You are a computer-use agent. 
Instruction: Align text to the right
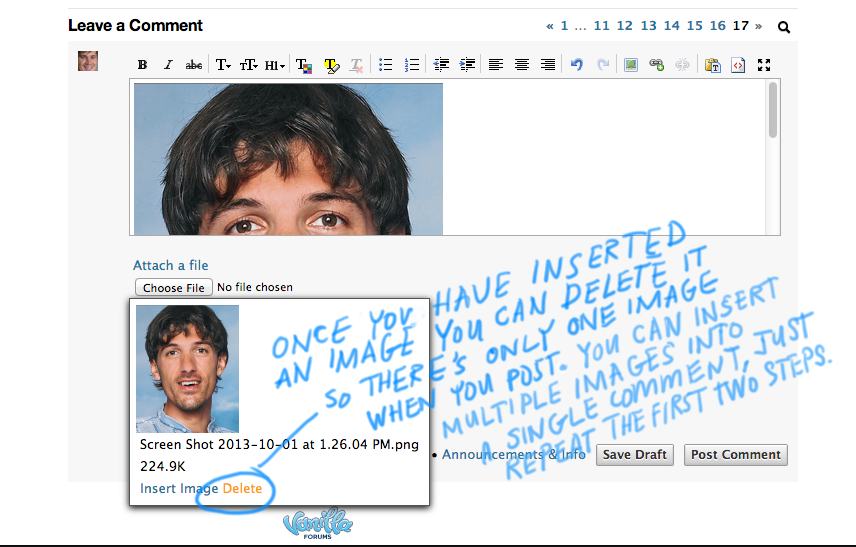(x=548, y=65)
